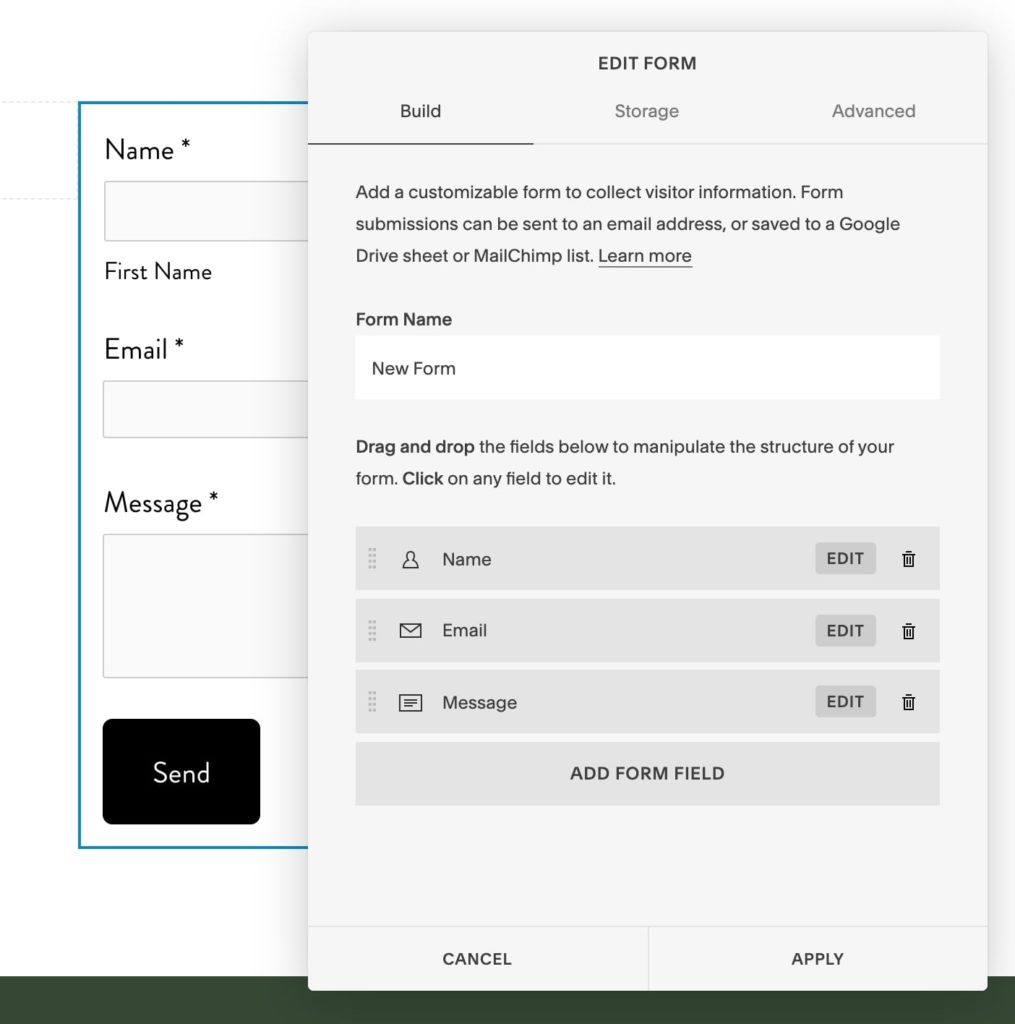
Task: Edit the Message field
Action: [x=845, y=701]
